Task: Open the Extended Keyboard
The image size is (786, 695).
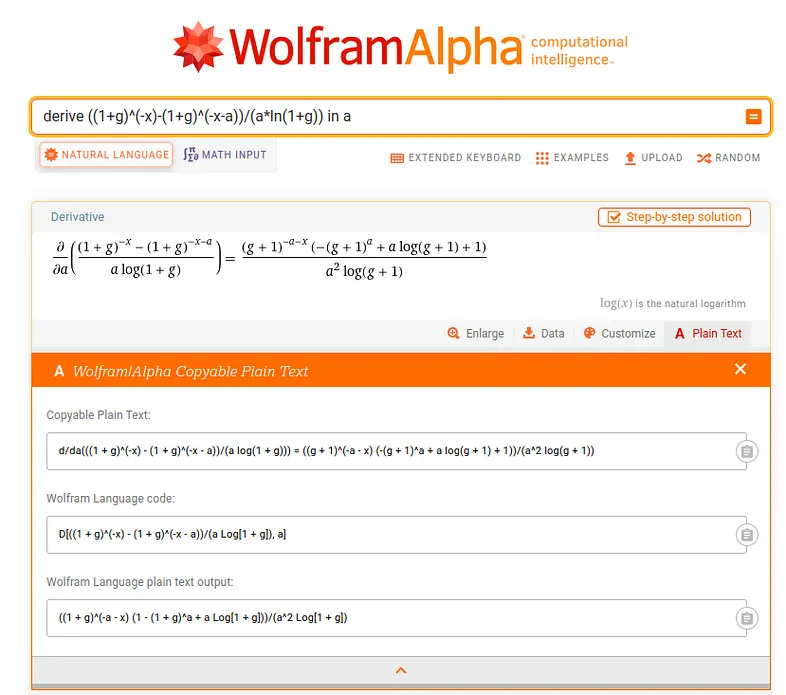Action: click(456, 158)
